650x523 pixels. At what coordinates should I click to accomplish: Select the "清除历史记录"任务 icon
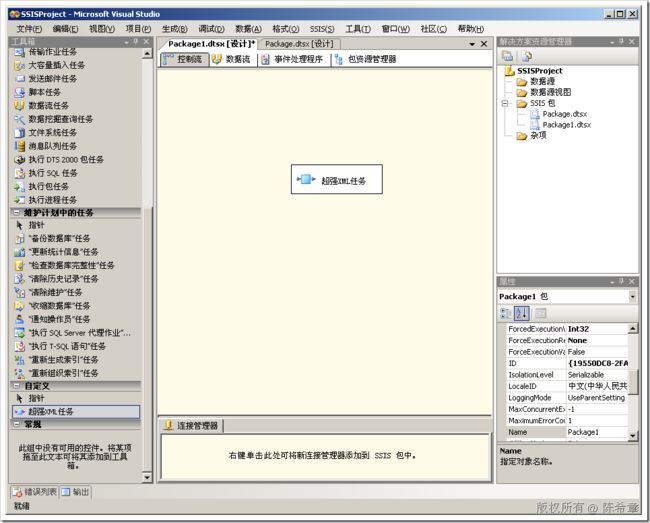(19, 278)
